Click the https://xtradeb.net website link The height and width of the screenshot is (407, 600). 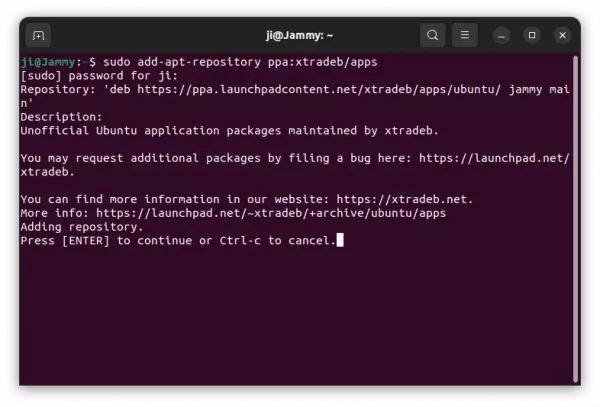402,199
